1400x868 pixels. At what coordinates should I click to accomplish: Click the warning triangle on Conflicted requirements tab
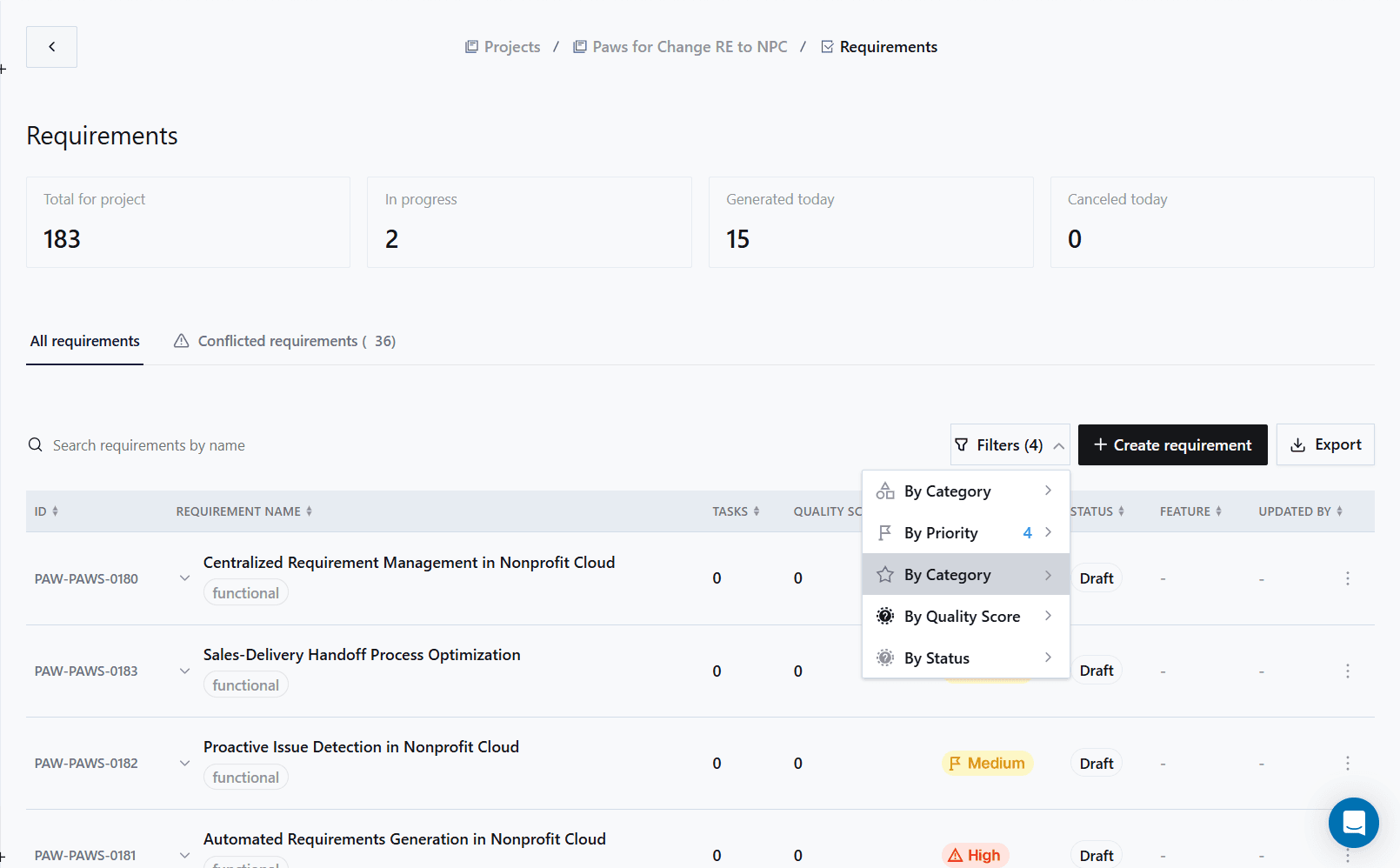pyautogui.click(x=181, y=340)
